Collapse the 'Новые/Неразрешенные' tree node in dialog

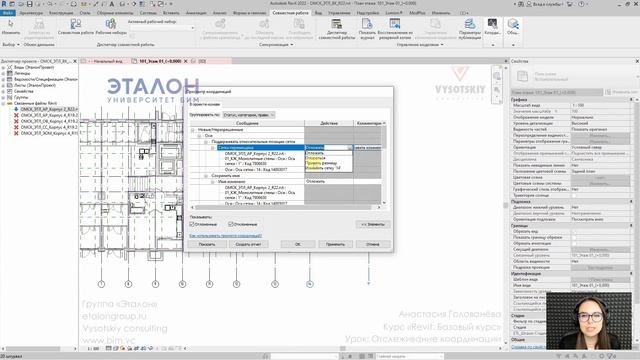[x=193, y=130]
